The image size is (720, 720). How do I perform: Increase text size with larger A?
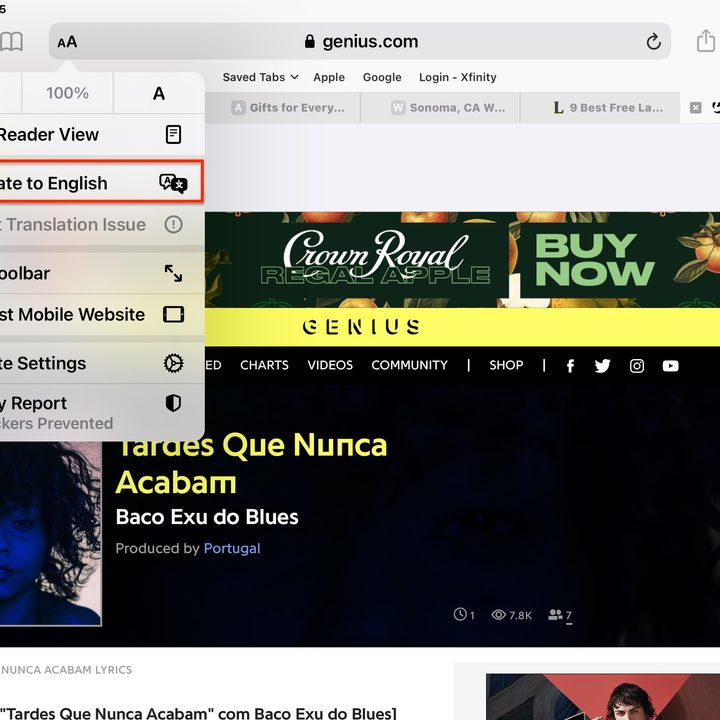click(159, 93)
